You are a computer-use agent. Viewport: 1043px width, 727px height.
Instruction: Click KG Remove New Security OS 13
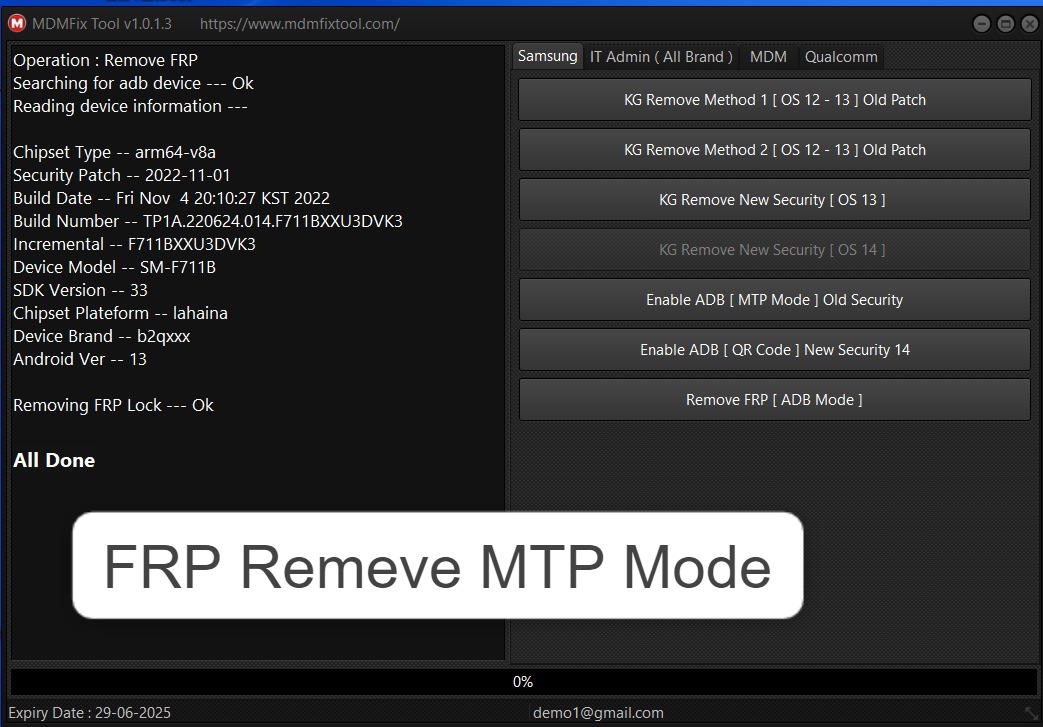coord(774,199)
